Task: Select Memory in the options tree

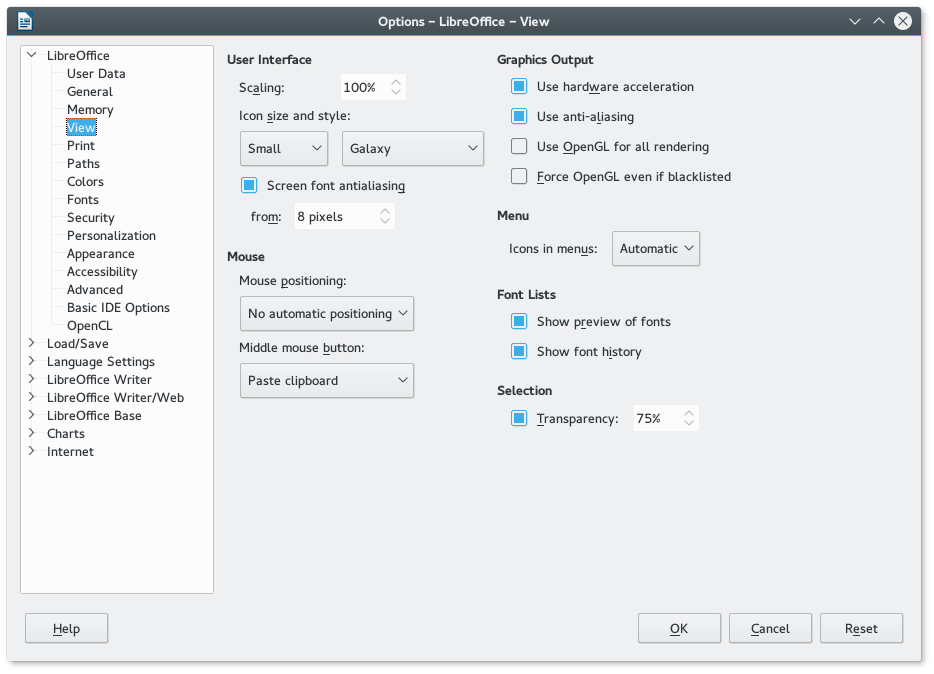Action: point(90,110)
